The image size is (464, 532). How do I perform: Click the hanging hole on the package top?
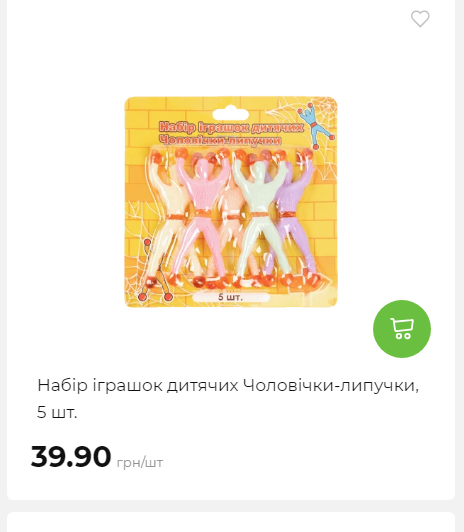231,114
